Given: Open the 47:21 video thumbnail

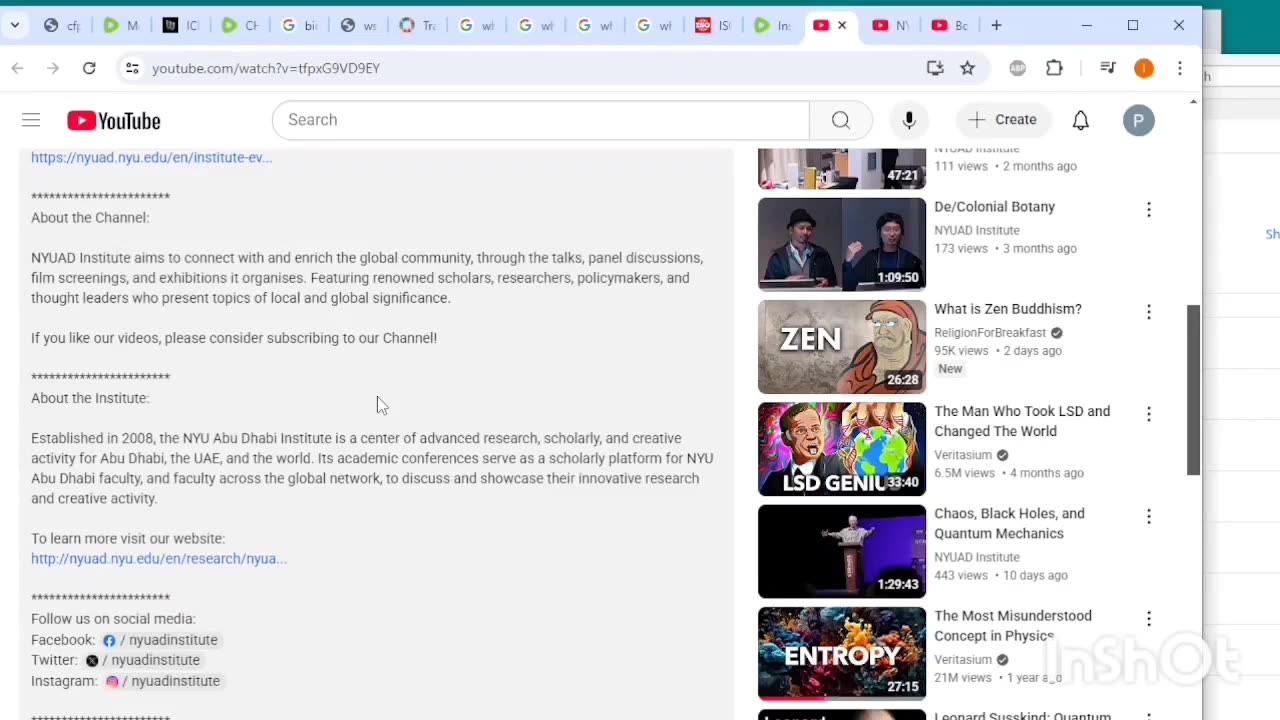Looking at the screenshot, I should [842, 168].
